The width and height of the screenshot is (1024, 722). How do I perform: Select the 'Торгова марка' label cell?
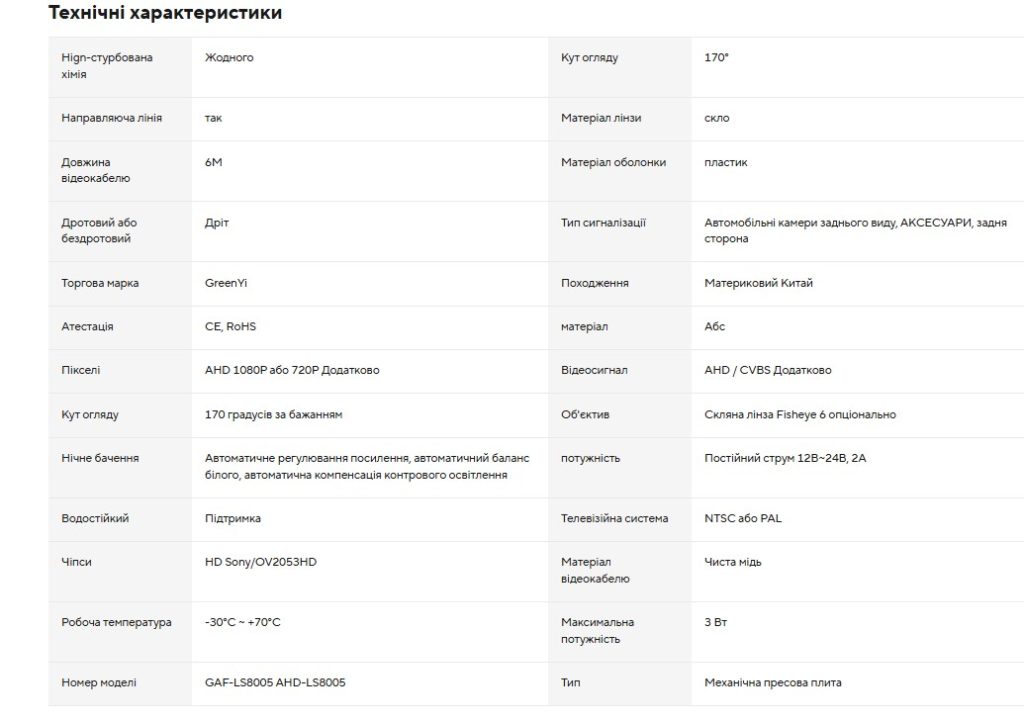point(100,283)
